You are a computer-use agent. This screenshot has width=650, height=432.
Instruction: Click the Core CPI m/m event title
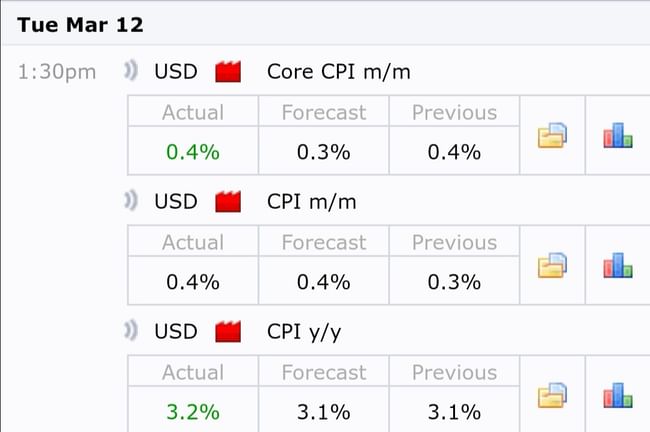tap(338, 72)
